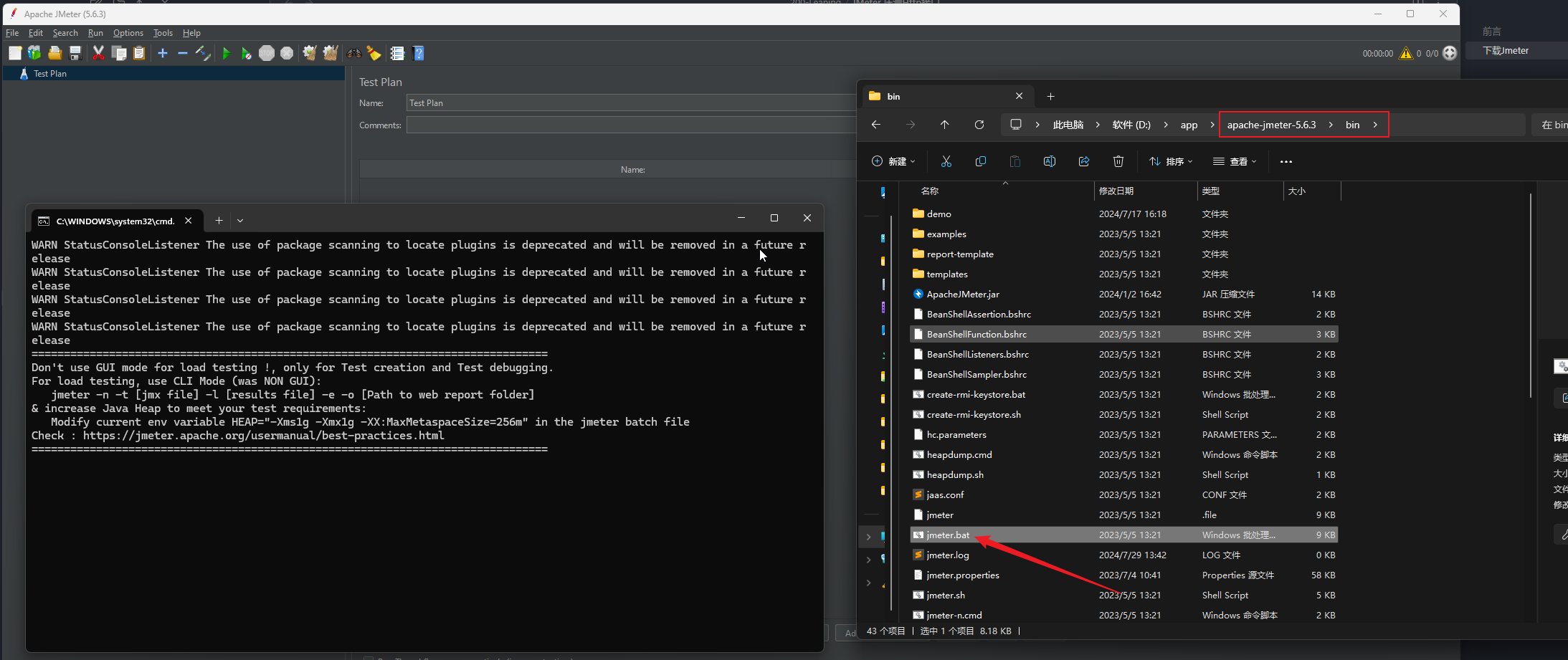Image resolution: width=1568 pixels, height=660 pixels.
Task: Click Paste clipboard icon in JMeter toolbar
Action: 139,53
